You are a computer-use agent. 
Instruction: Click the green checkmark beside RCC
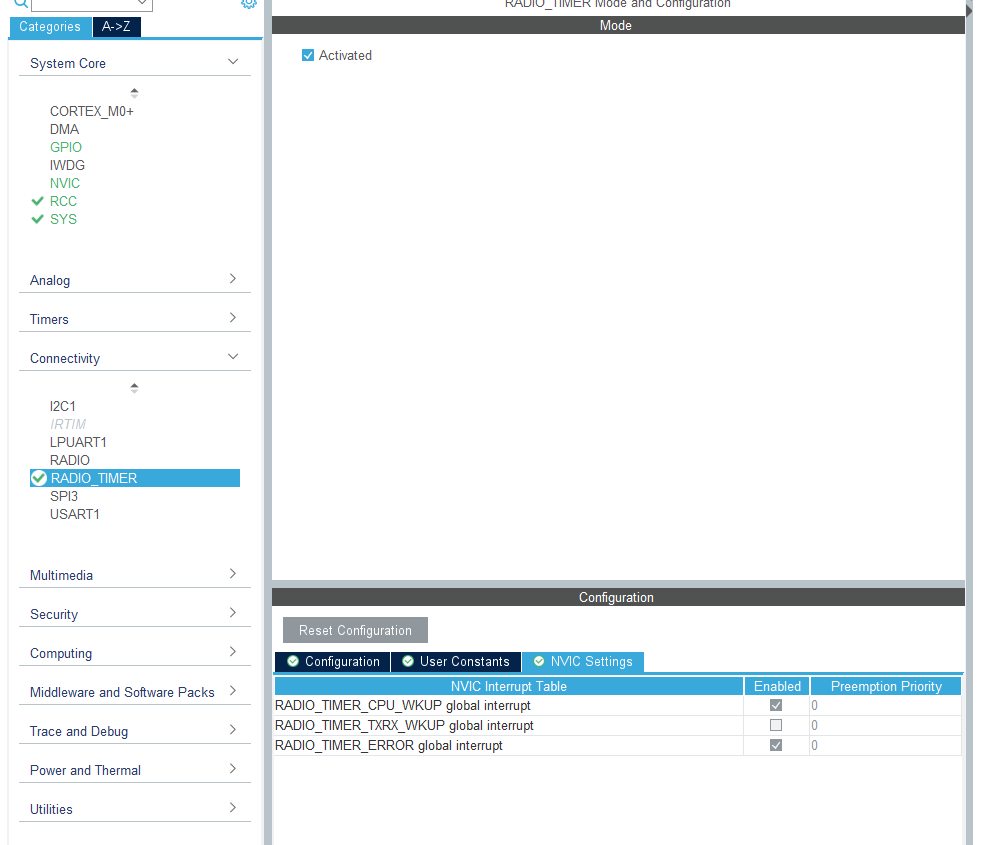[37, 201]
